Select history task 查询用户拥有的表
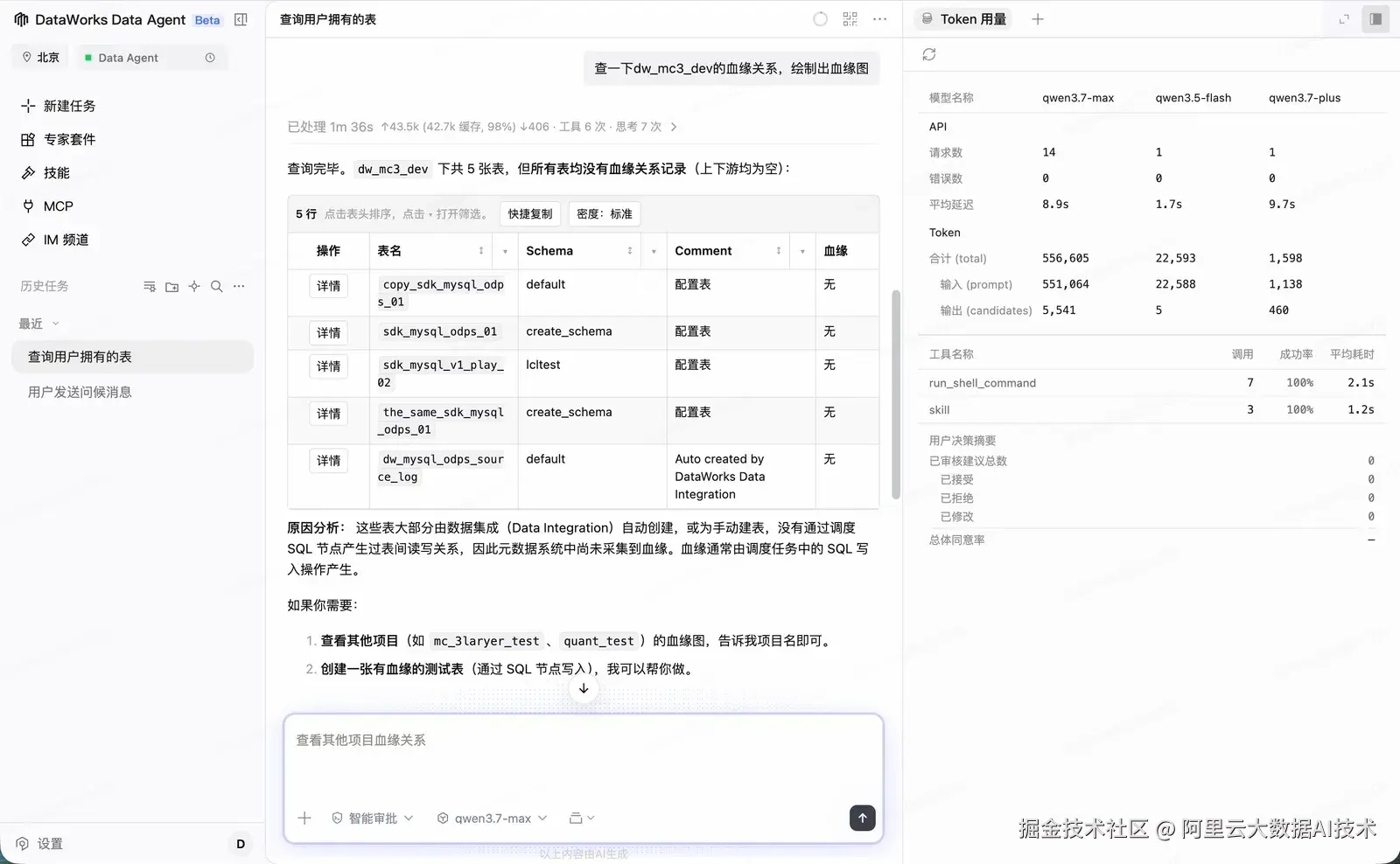Screen dimensions: 1400x864 click(x=133, y=357)
